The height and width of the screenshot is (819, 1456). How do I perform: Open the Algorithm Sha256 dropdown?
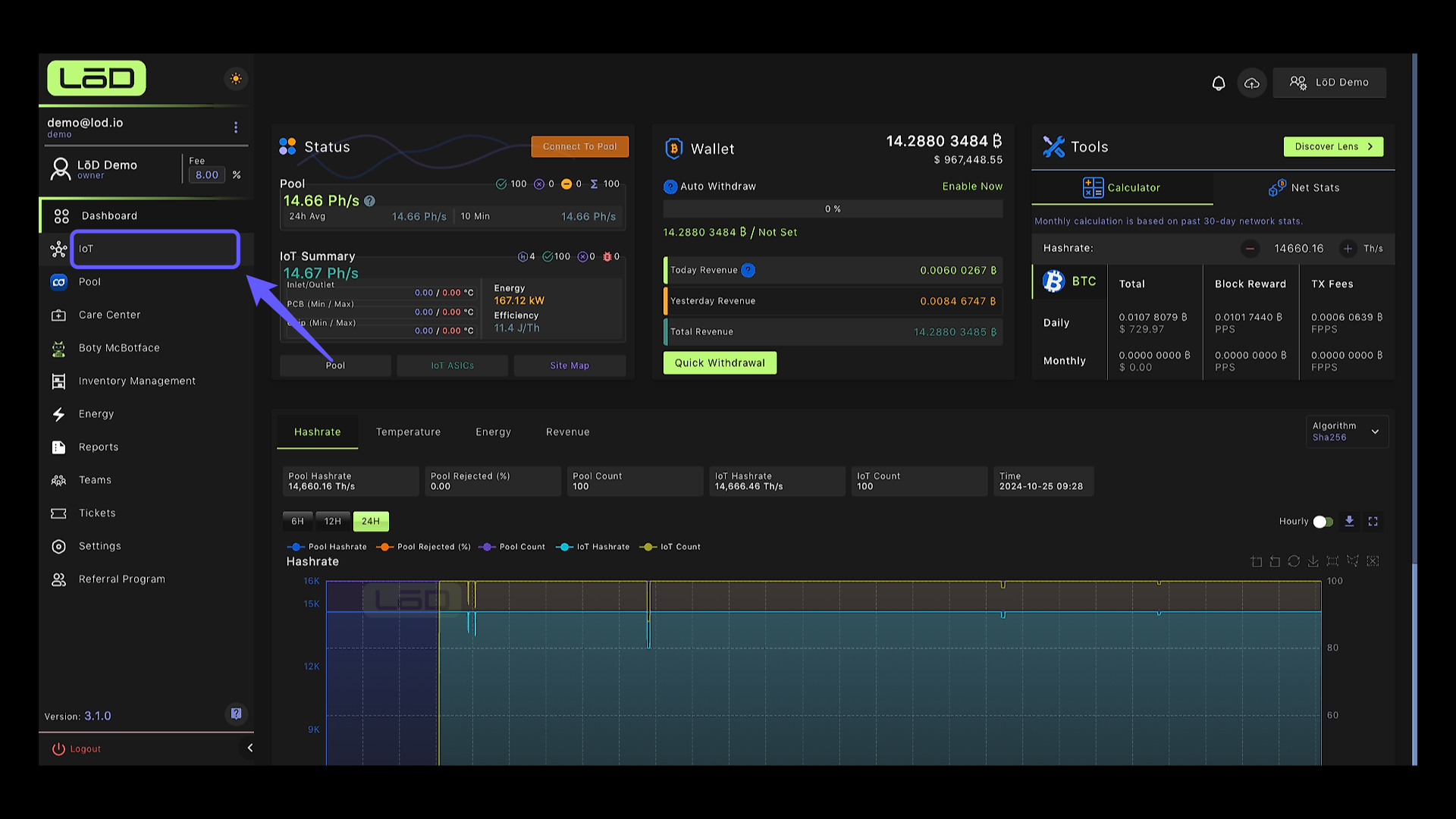[1347, 431]
